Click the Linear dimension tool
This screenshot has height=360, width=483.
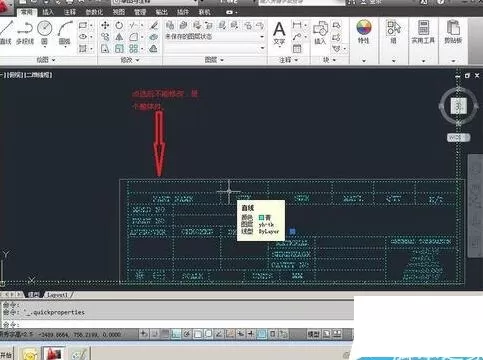[x=297, y=25]
